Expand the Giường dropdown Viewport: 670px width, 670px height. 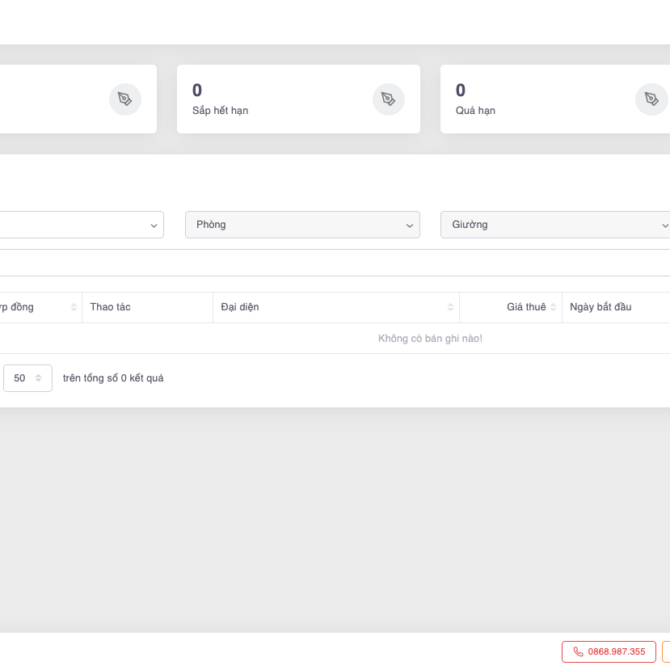[555, 225]
